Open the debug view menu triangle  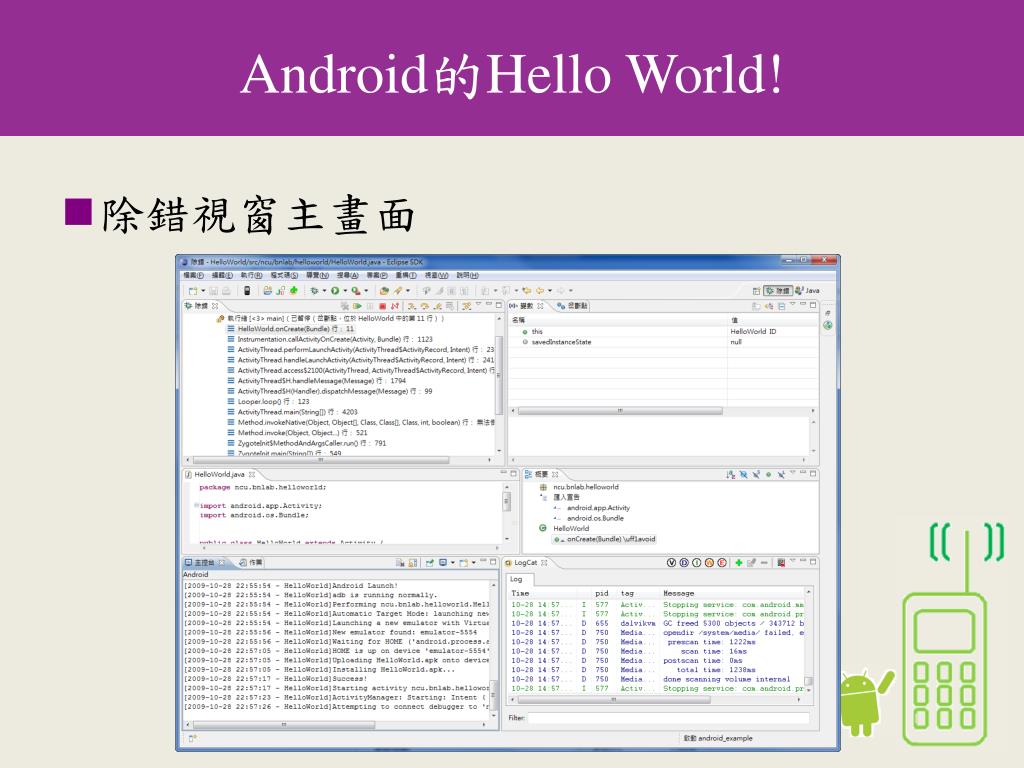pyautogui.click(x=479, y=304)
